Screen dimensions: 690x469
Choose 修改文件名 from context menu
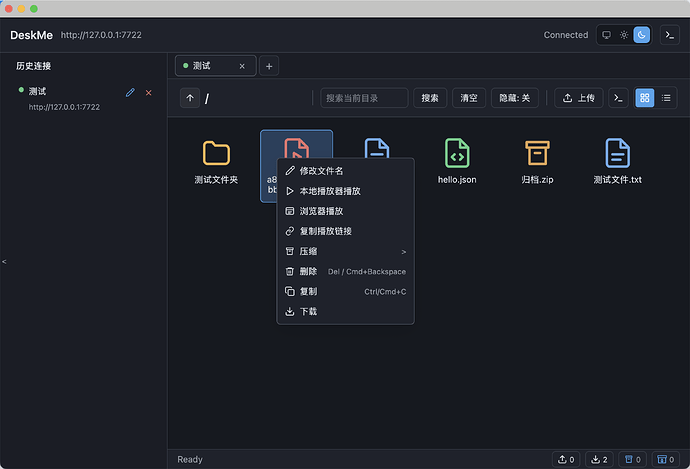point(345,171)
